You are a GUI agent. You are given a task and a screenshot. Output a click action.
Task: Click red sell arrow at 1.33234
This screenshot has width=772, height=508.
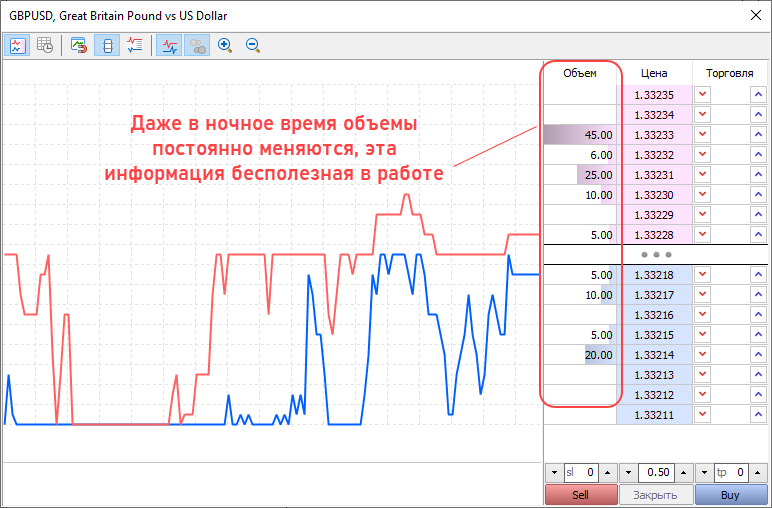pos(703,115)
